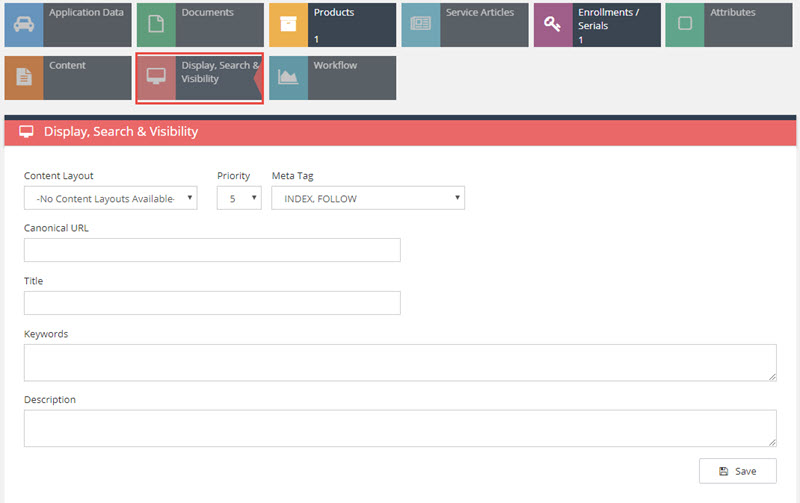
Task: Open the Priority dropdown showing 5
Action: (x=239, y=198)
